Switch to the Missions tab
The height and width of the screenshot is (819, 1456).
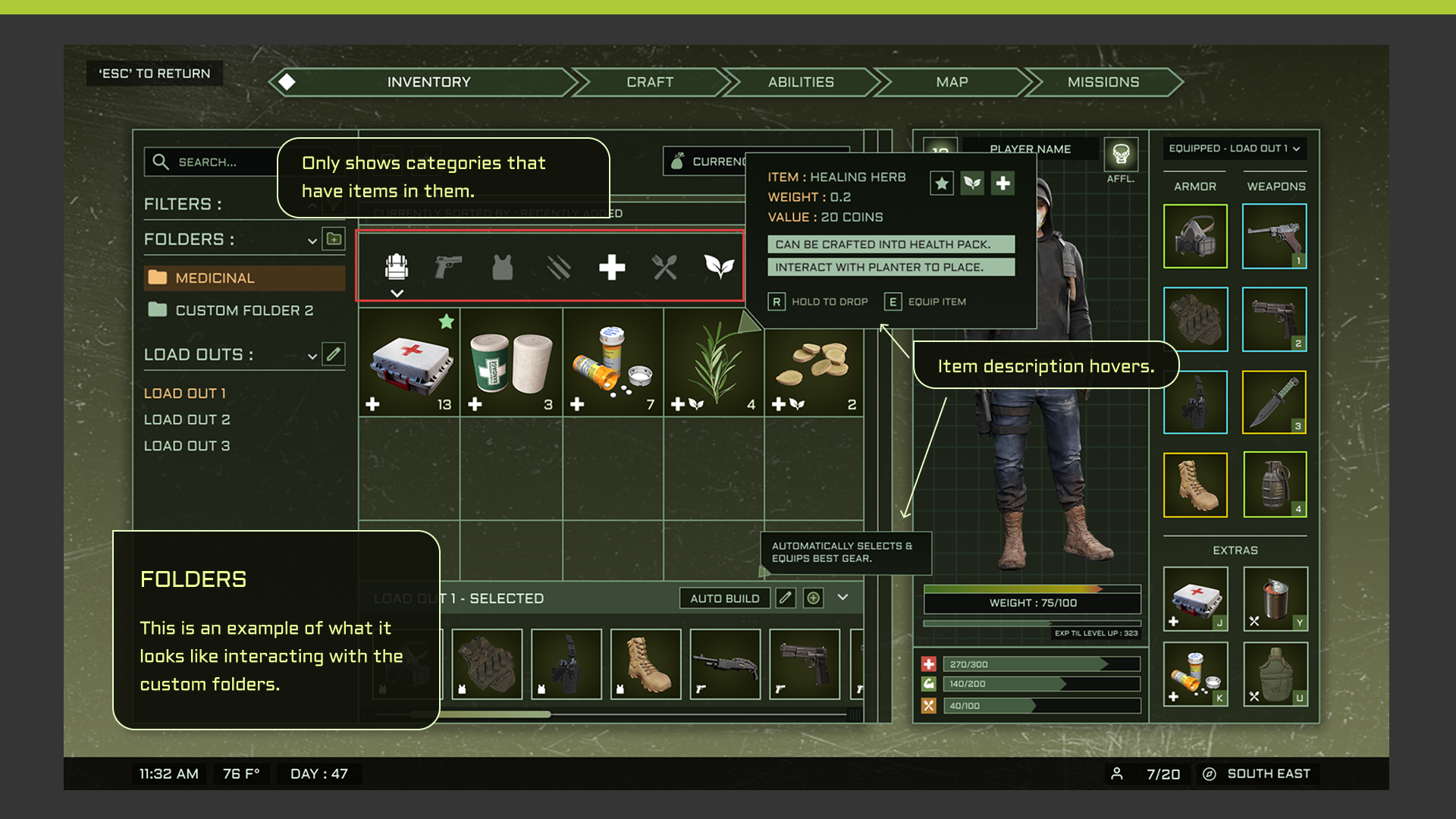(1103, 82)
